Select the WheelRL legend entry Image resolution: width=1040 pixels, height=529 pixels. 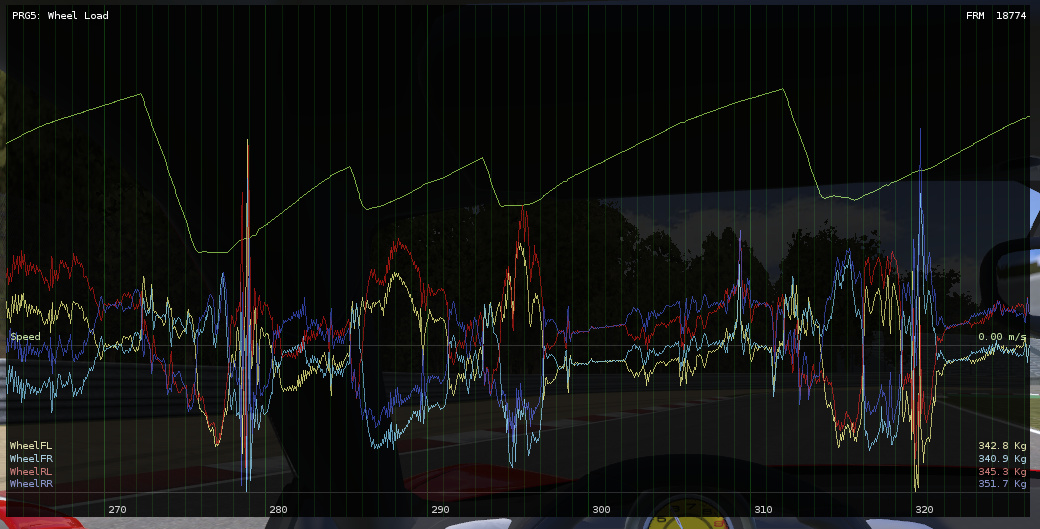[31, 471]
